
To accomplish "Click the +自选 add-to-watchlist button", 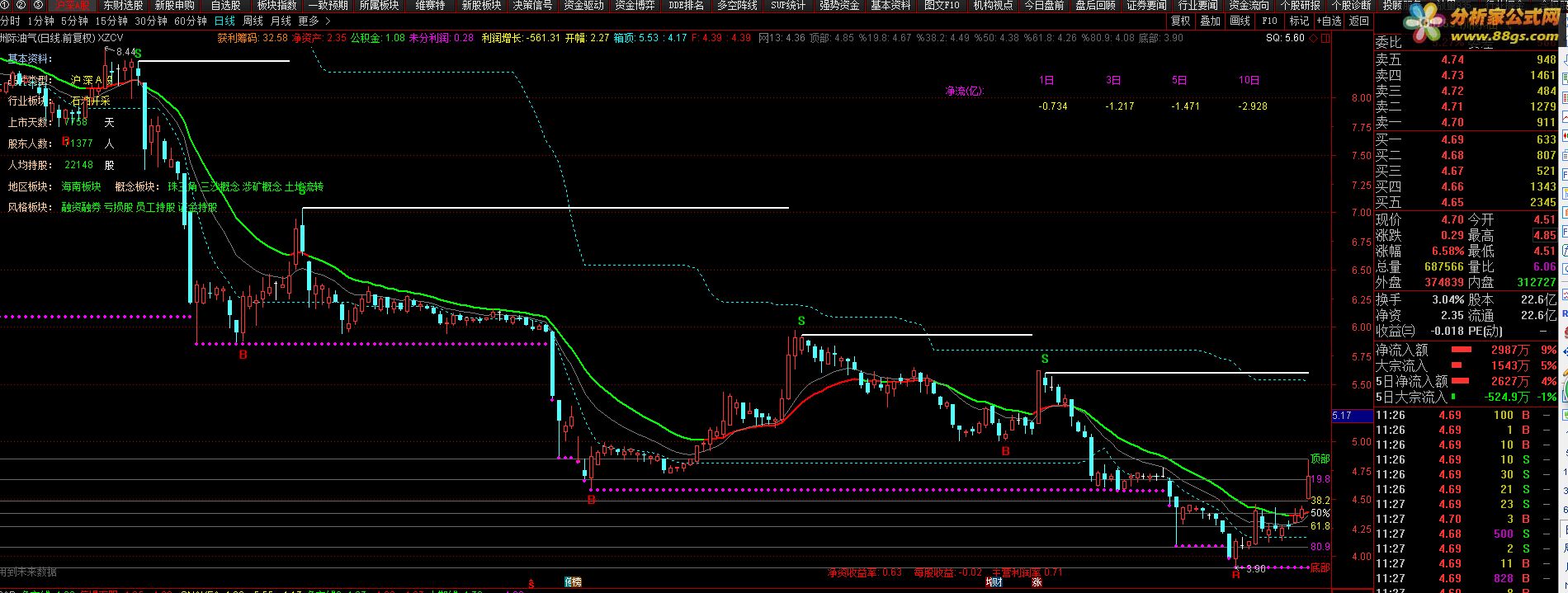I will [1329, 21].
